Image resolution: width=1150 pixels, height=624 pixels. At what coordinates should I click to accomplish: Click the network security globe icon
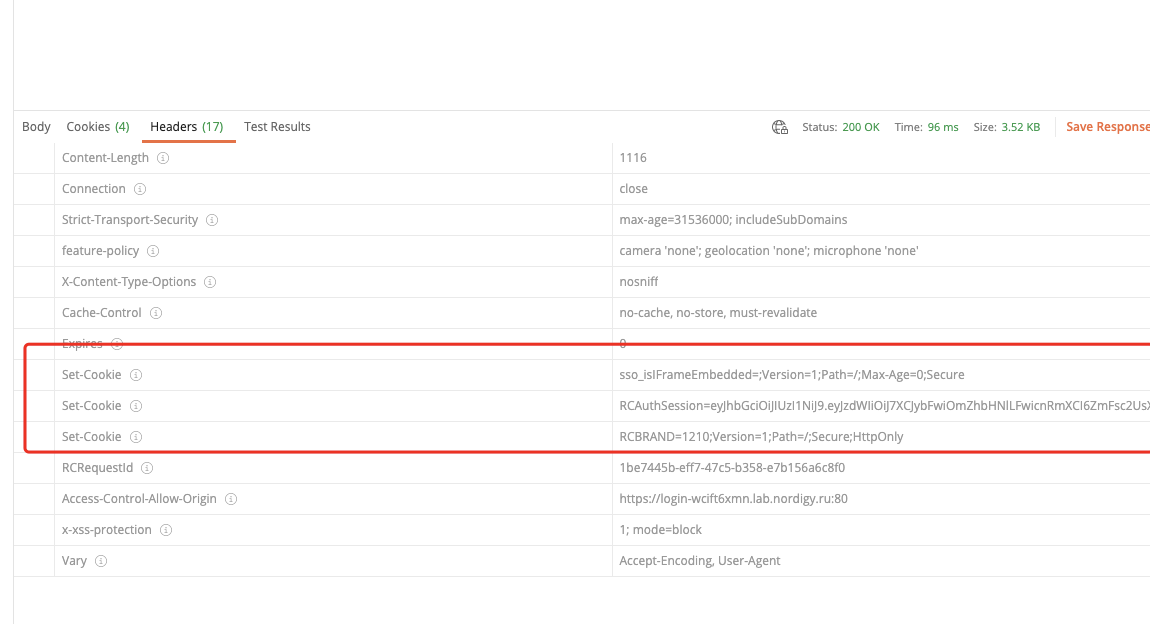tap(779, 128)
